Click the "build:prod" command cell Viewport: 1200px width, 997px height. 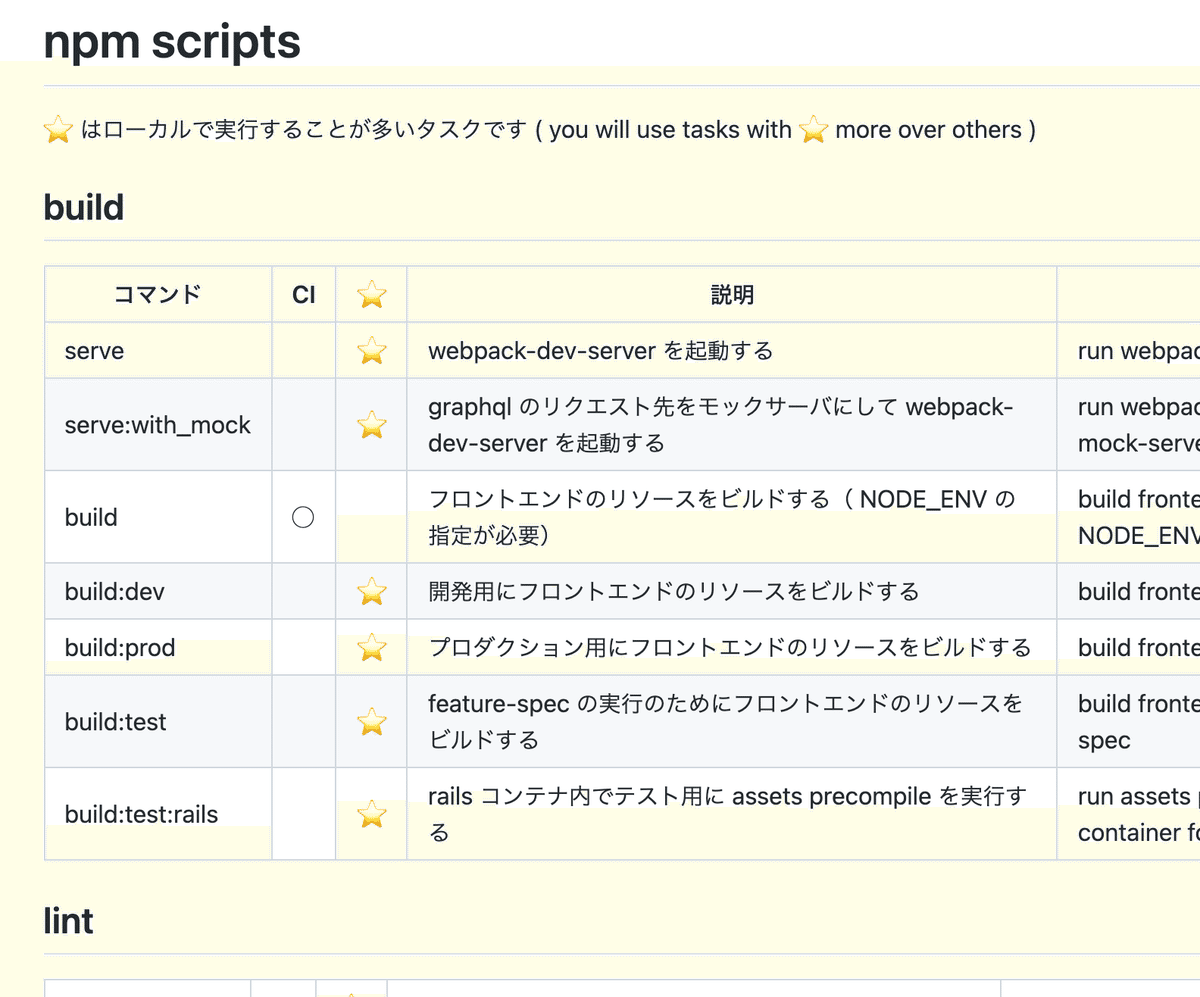158,647
